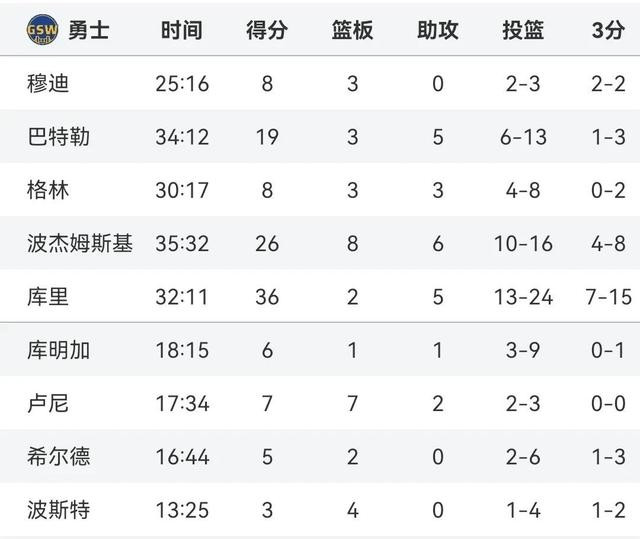
Task: Open player 波斯特's profile
Action: click(58, 510)
